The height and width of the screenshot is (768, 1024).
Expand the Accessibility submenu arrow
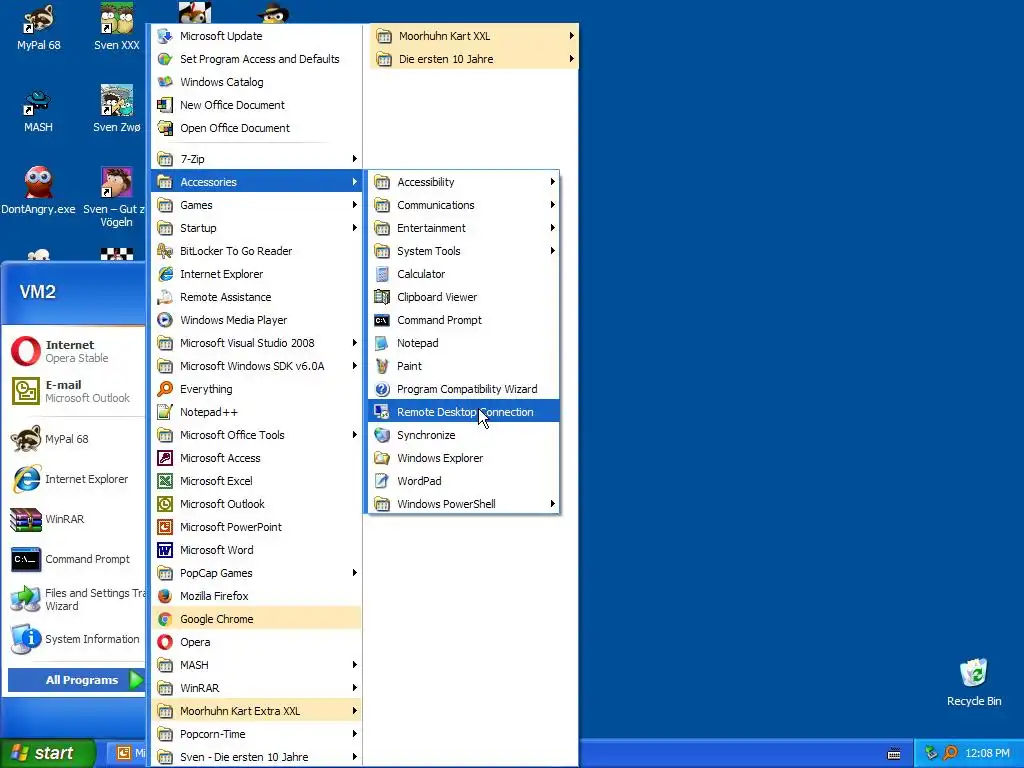point(552,182)
